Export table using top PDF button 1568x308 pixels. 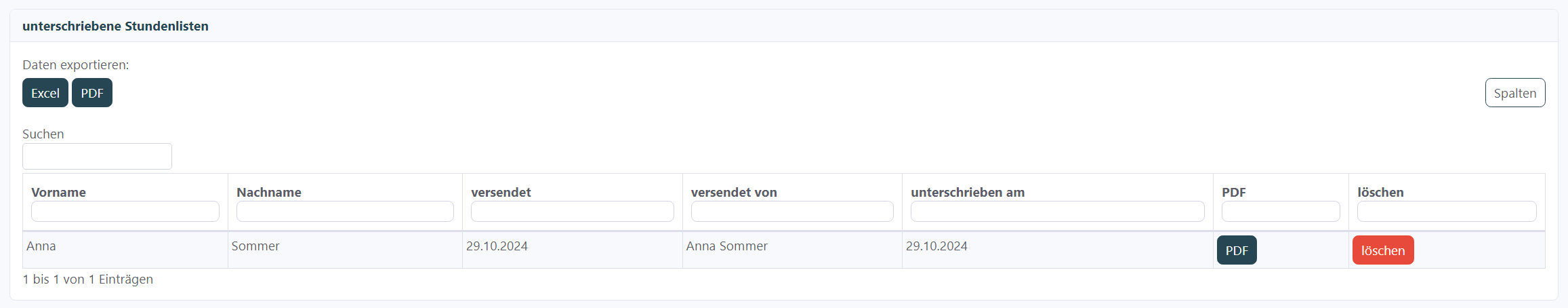coord(92,93)
